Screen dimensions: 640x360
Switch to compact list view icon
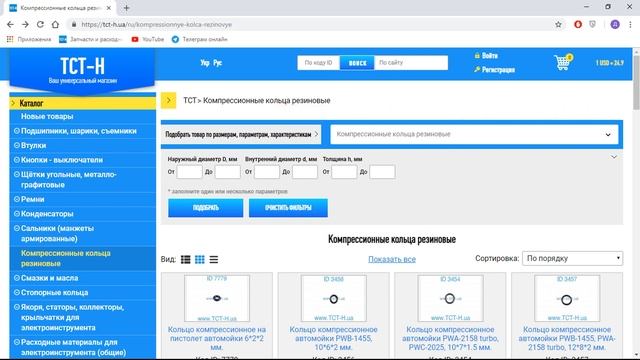point(213,260)
